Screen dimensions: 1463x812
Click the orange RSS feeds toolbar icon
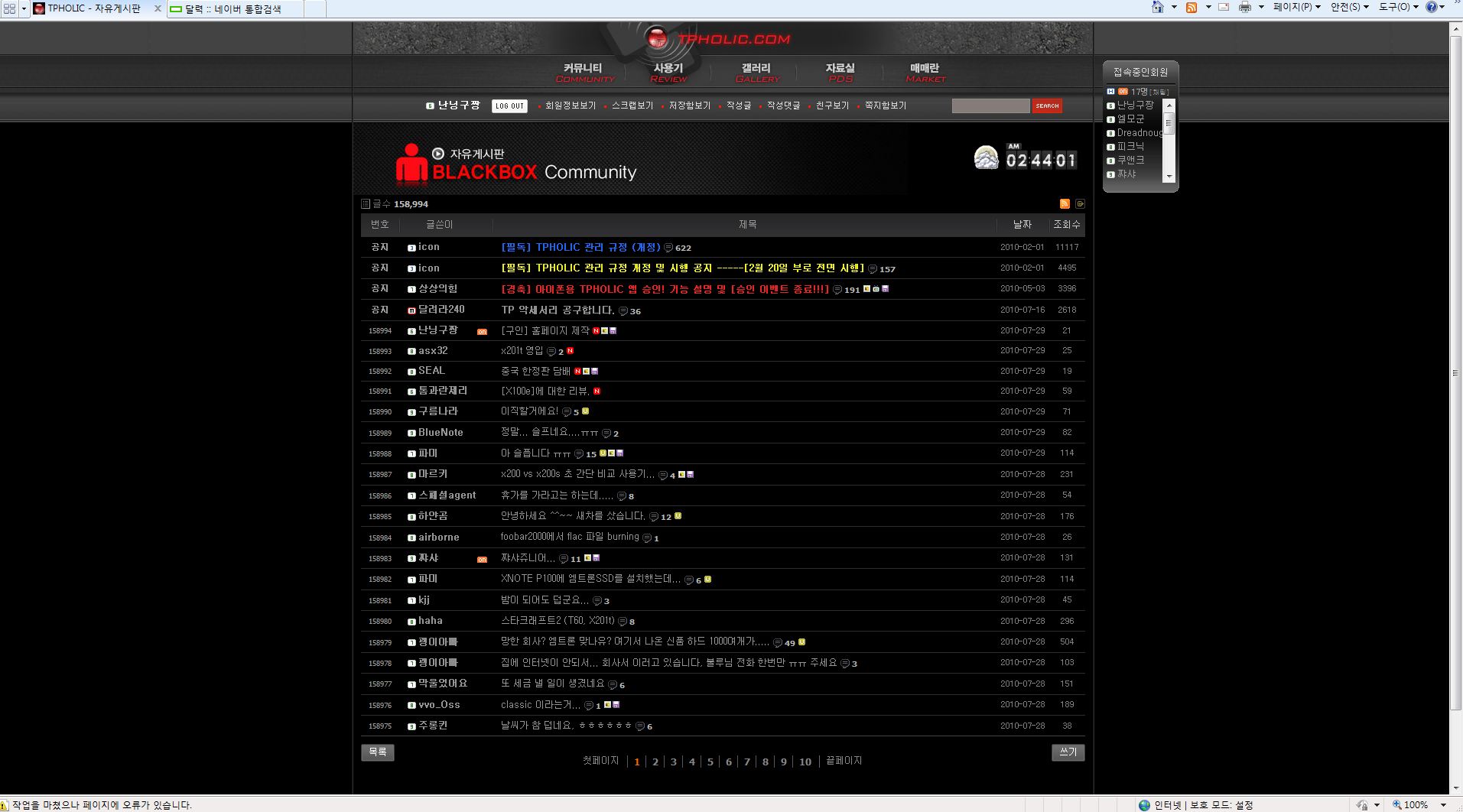coord(1192,8)
